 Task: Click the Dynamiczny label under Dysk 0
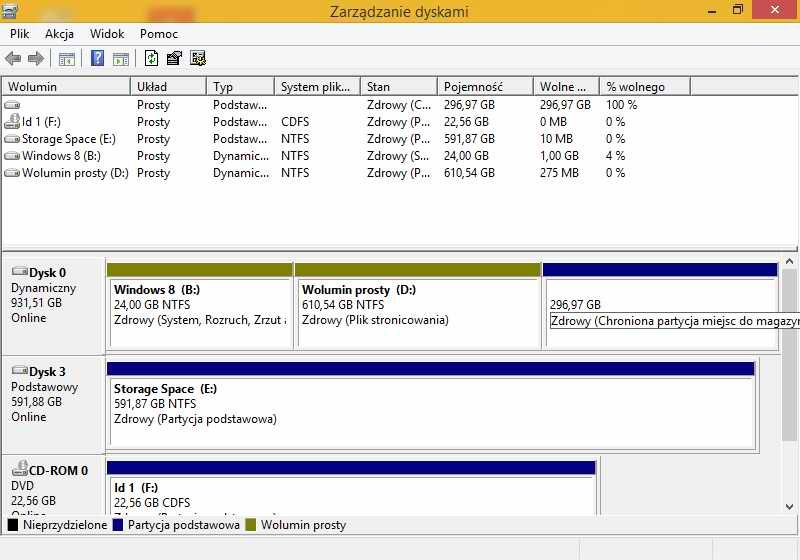43,288
